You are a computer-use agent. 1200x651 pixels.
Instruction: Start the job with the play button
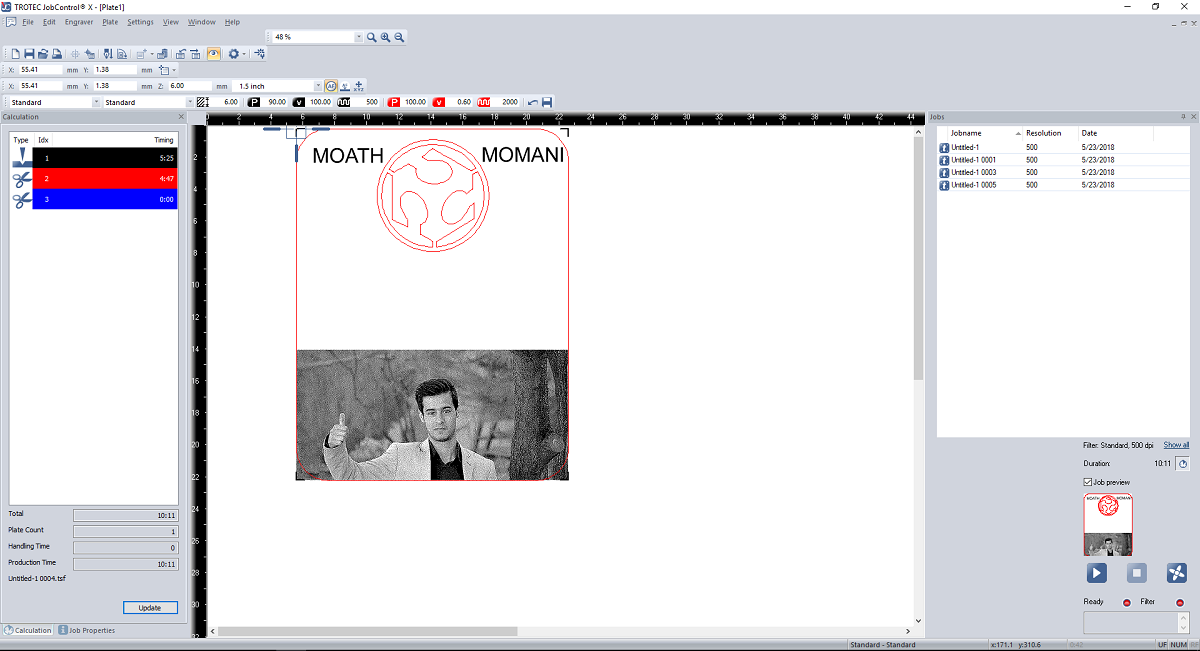[x=1097, y=573]
